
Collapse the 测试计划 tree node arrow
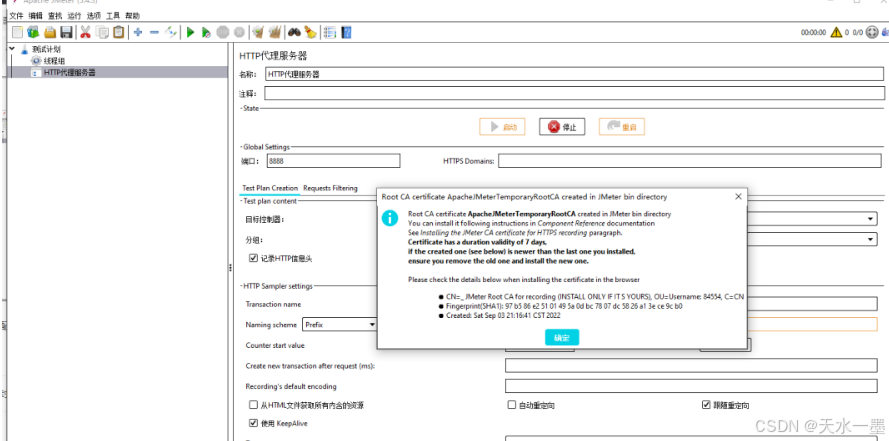pyautogui.click(x=12, y=49)
